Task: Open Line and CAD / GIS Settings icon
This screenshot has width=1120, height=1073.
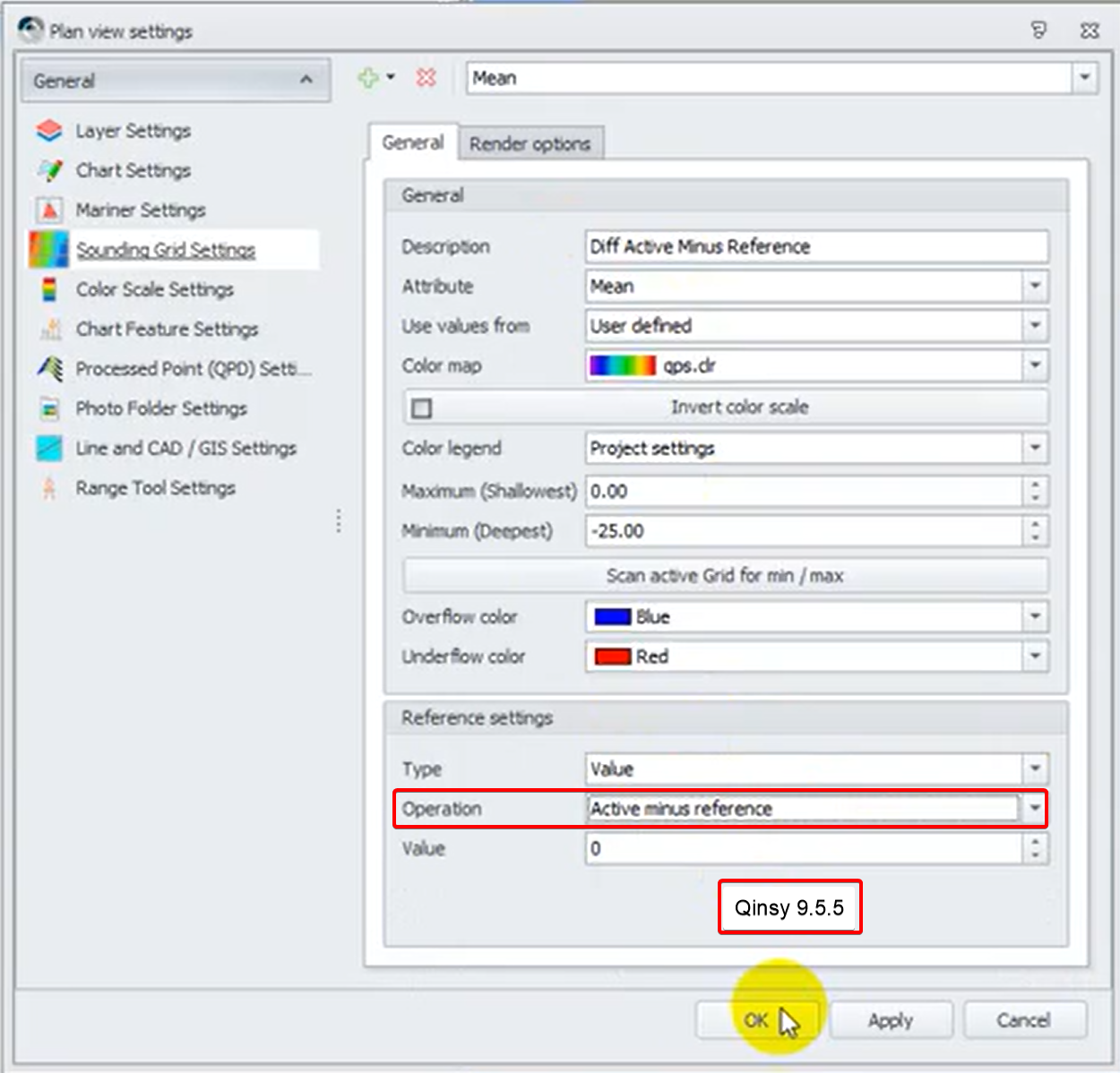Action: point(49,448)
